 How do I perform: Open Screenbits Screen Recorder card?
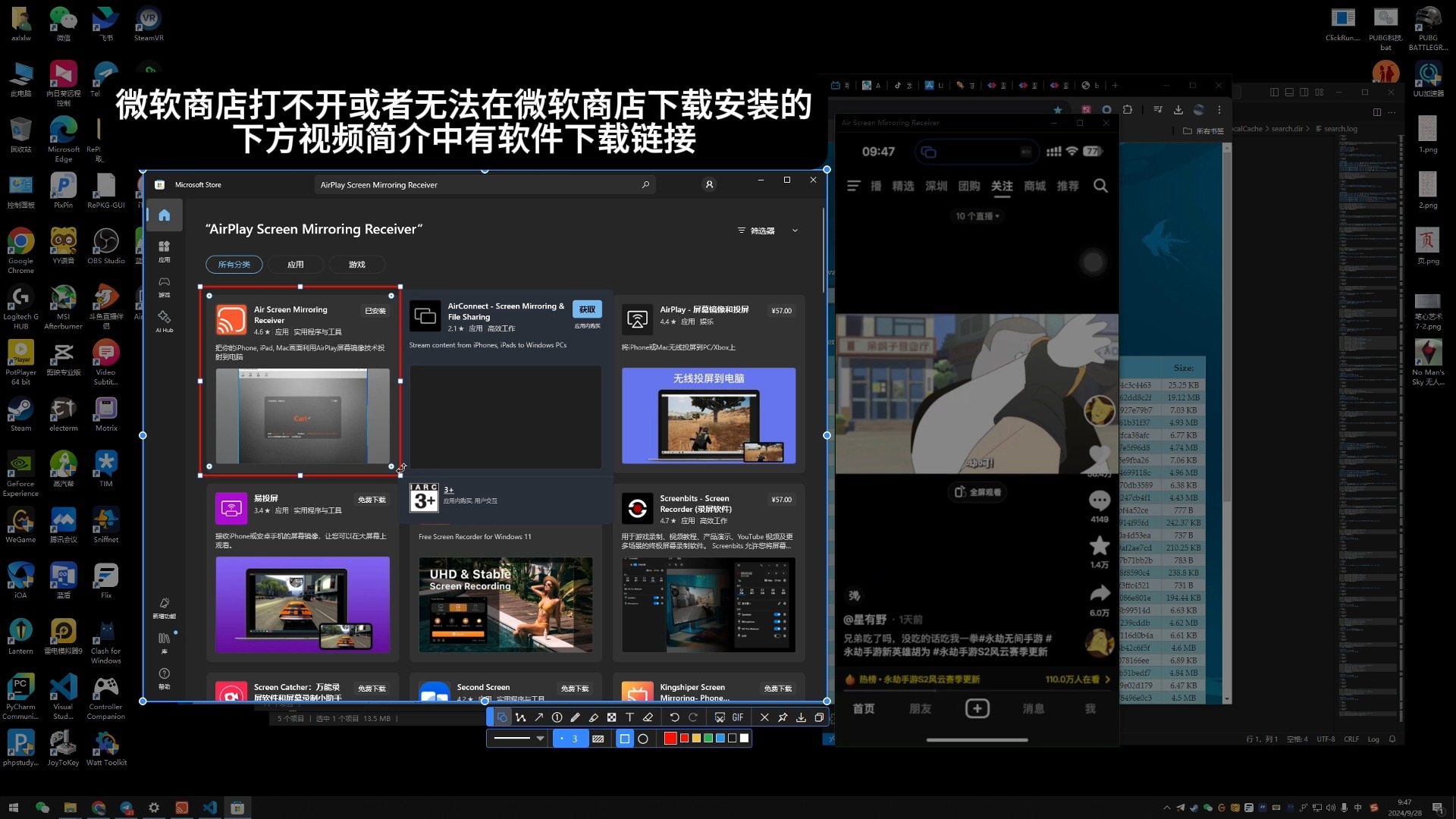(x=708, y=573)
